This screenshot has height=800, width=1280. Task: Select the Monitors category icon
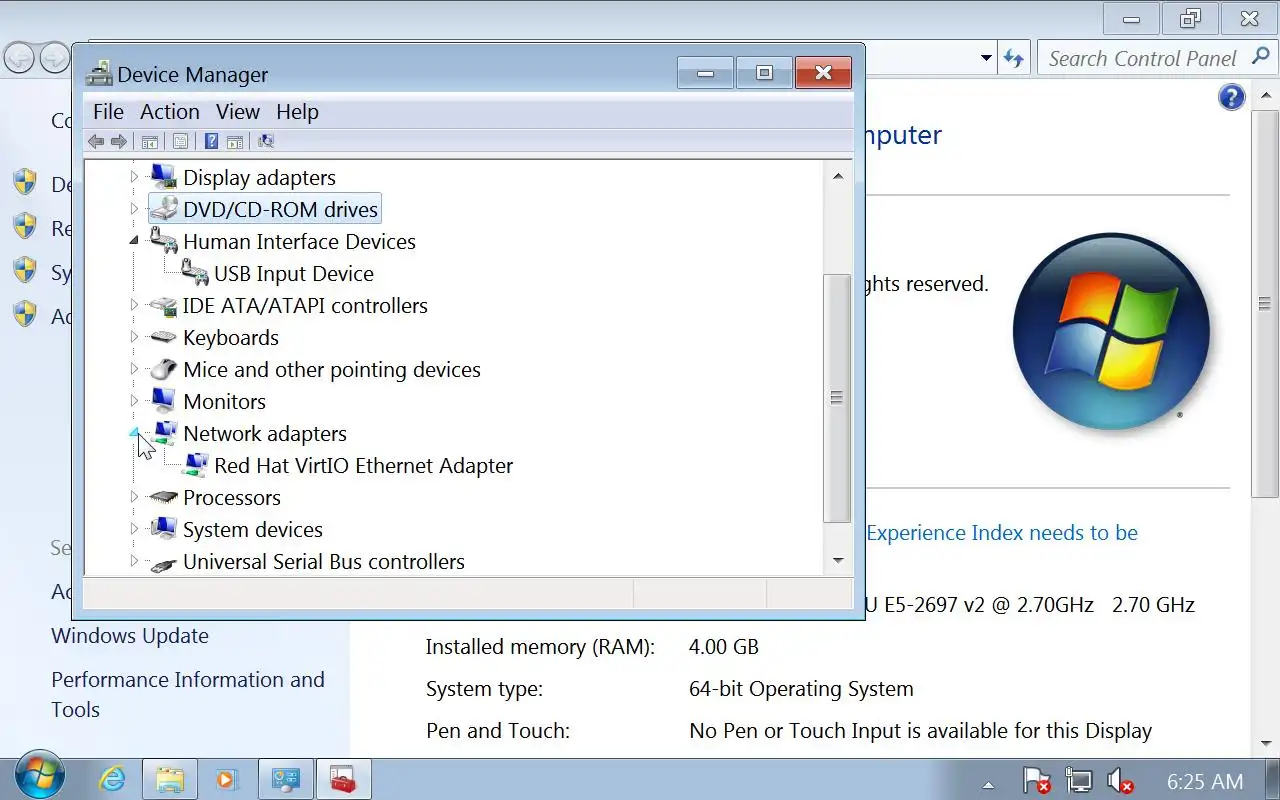163,401
